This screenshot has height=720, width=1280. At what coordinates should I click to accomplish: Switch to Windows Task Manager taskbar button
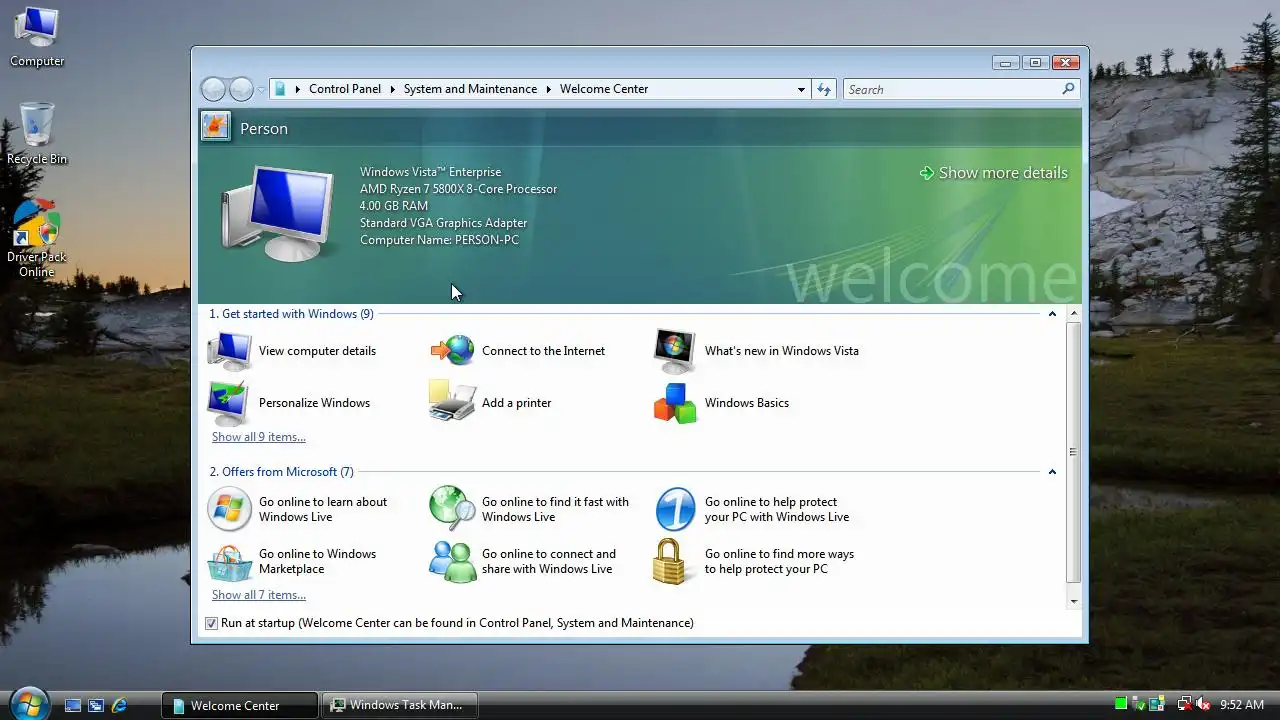pyautogui.click(x=400, y=705)
